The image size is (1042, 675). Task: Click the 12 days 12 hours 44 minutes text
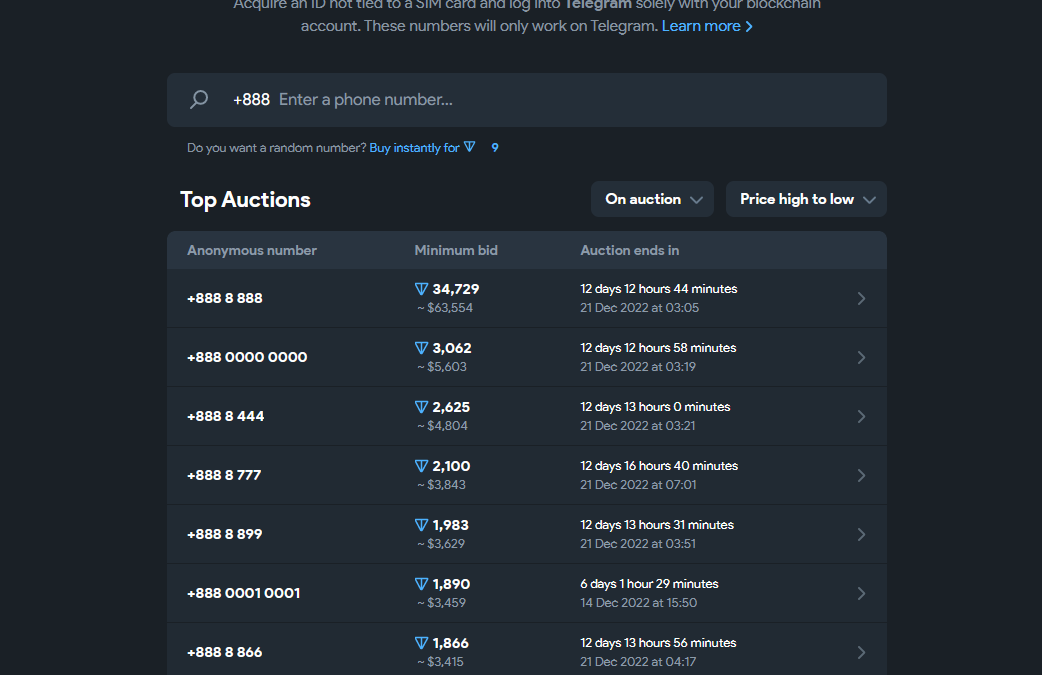(x=659, y=289)
